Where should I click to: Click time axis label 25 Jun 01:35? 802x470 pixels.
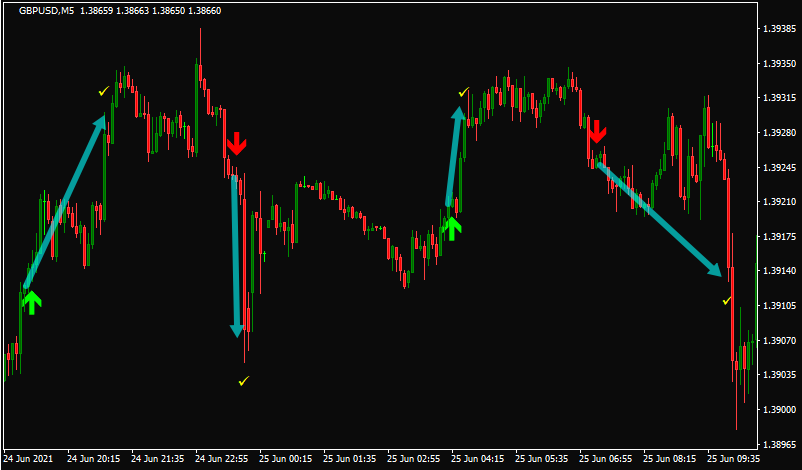349,459
